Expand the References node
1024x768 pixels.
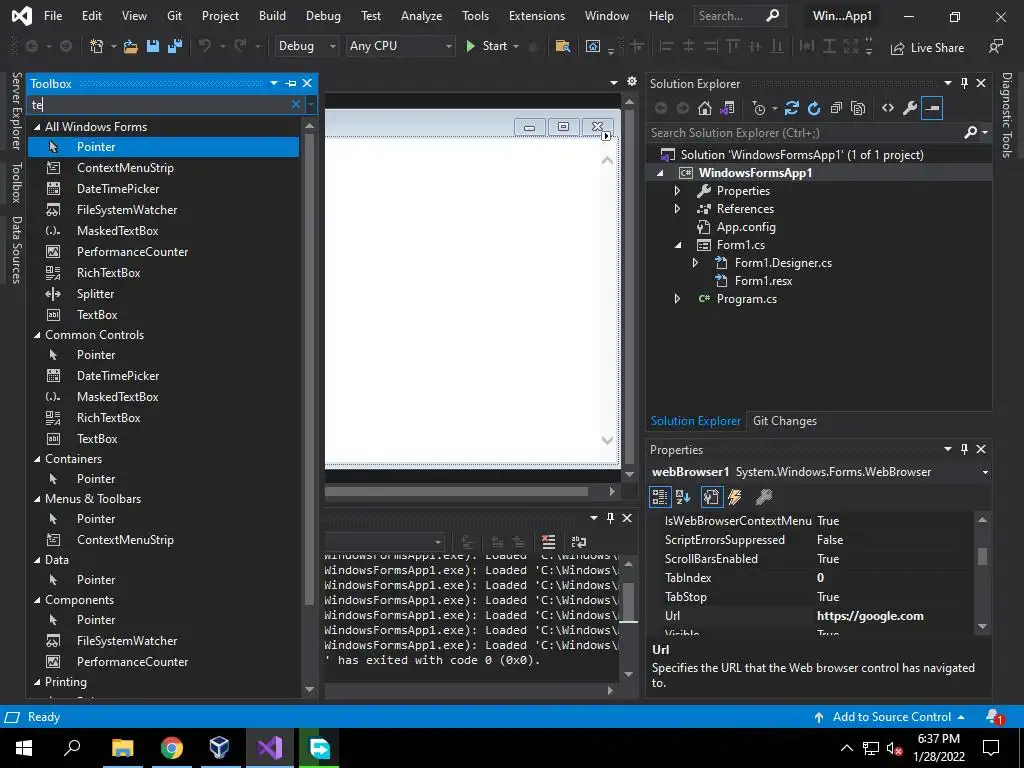(x=677, y=209)
